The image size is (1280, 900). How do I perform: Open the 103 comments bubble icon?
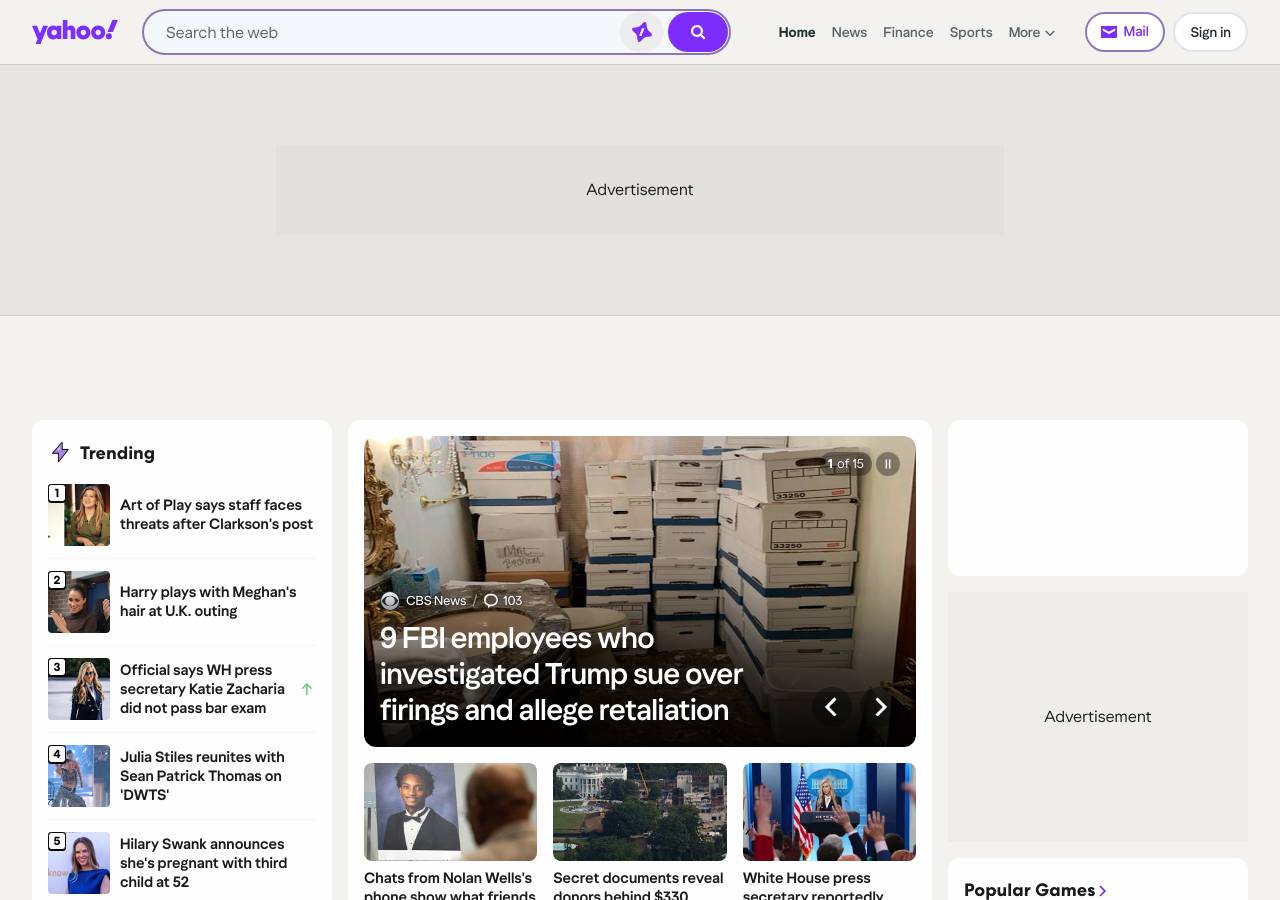[x=491, y=601]
